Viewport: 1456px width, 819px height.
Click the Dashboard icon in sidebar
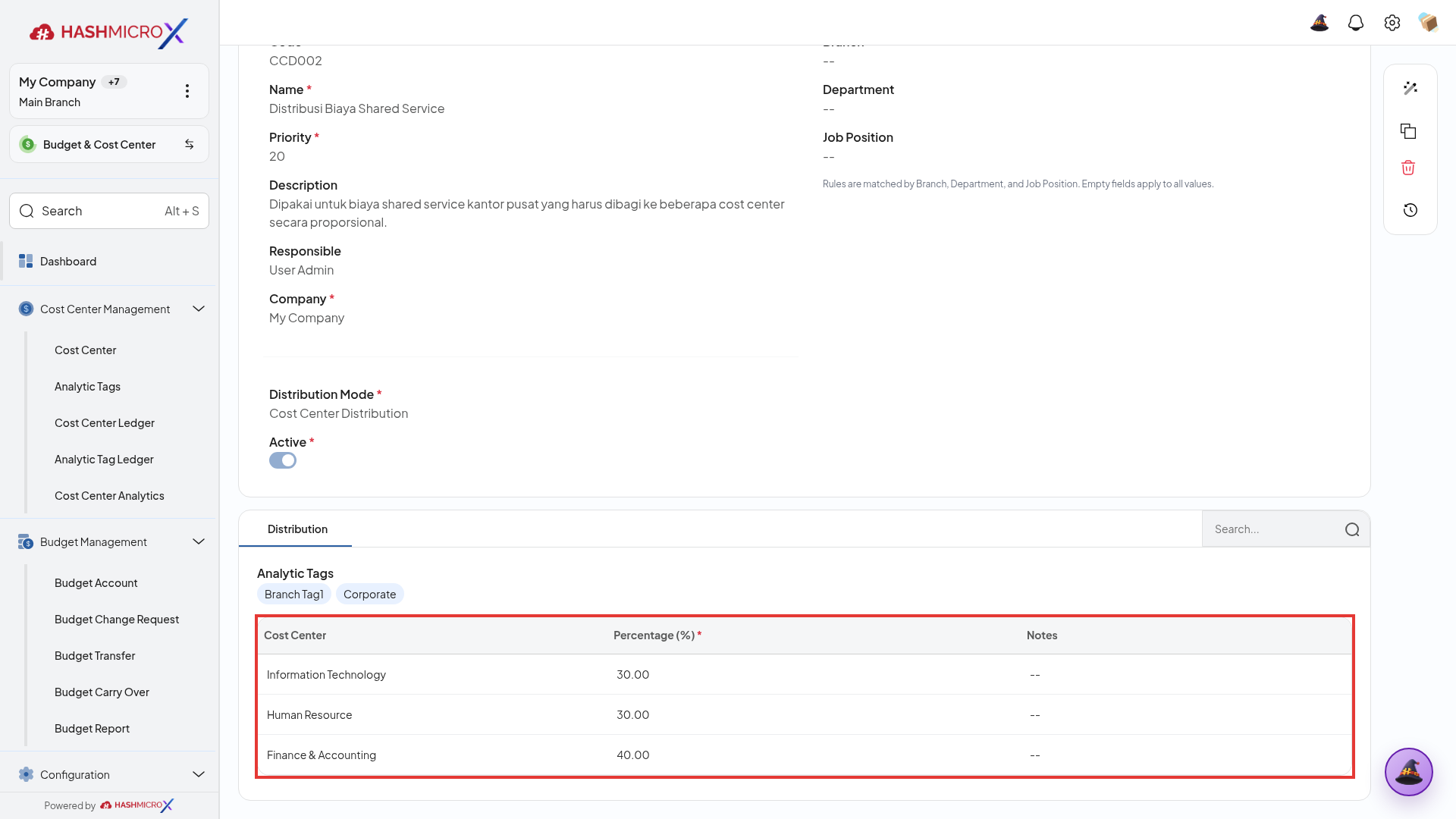(x=26, y=261)
